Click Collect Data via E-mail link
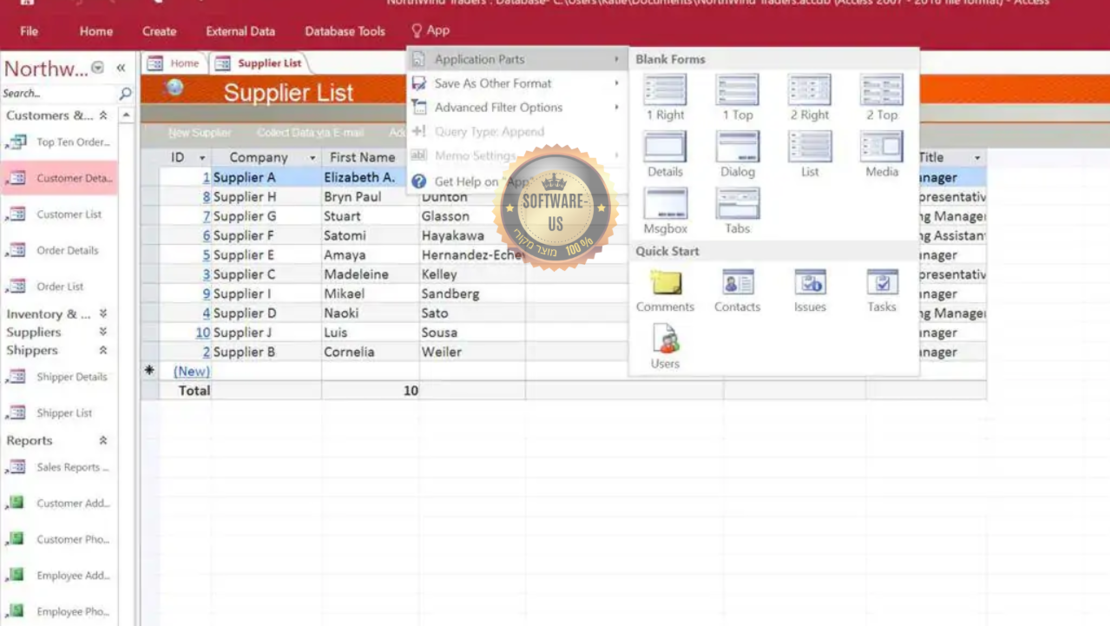Image resolution: width=1110 pixels, height=626 pixels. 310,132
